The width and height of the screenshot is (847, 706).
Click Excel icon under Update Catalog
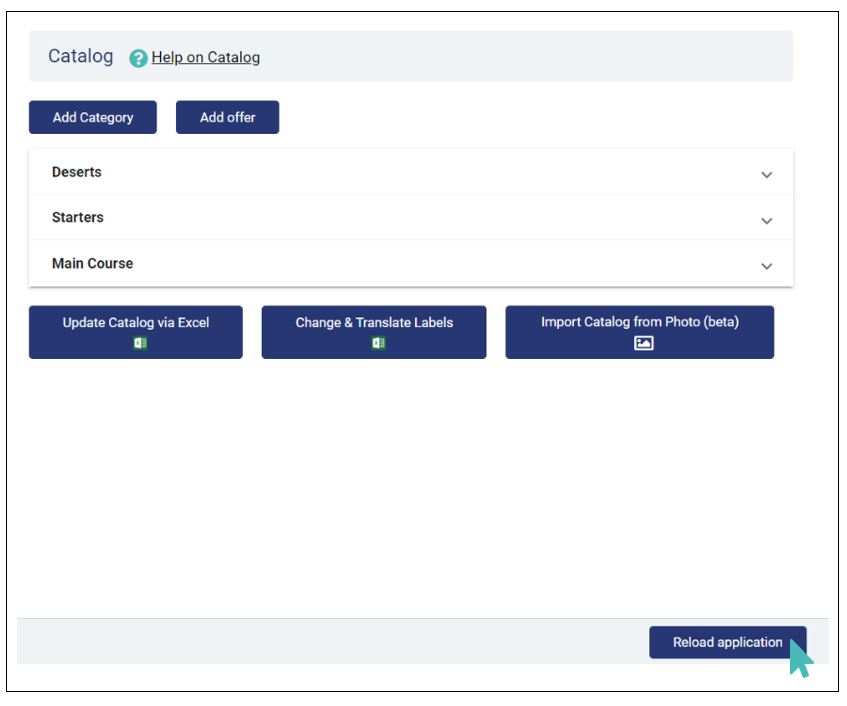pyautogui.click(x=140, y=343)
